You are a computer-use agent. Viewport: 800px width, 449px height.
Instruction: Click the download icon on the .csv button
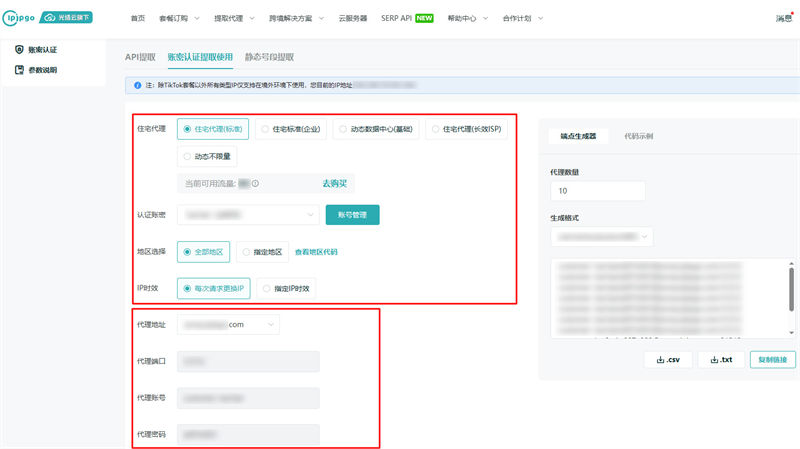tap(660, 360)
